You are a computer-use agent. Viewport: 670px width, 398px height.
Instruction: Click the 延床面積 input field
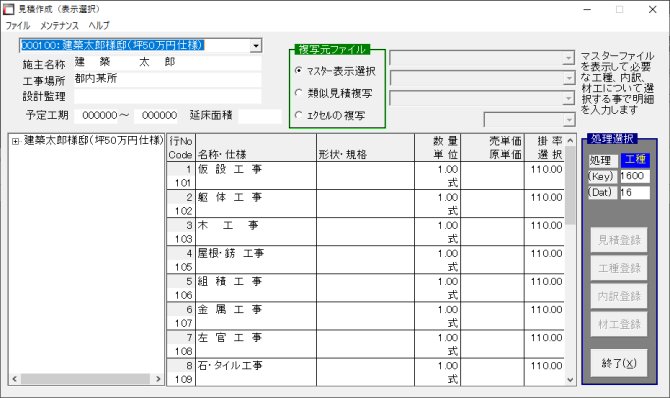pos(259,115)
